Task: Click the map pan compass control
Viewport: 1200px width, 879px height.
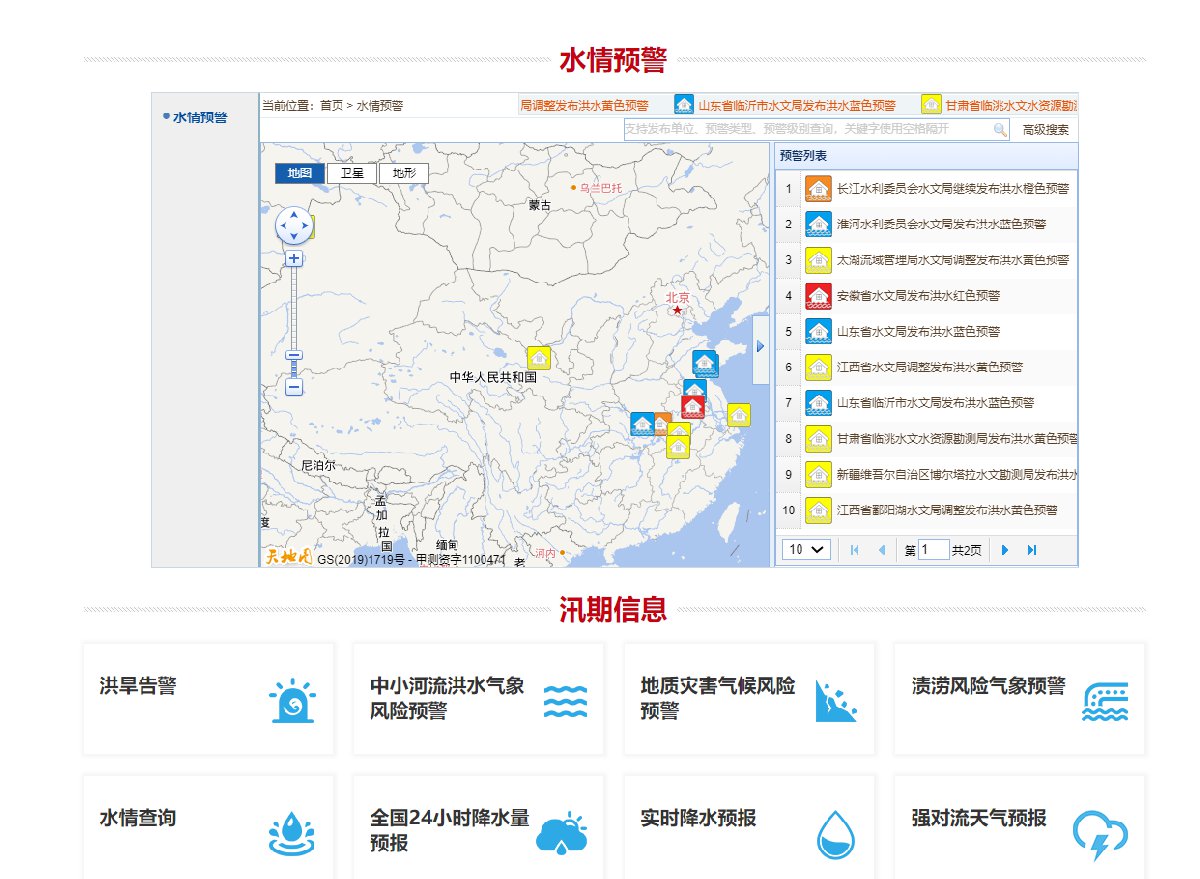Action: point(294,226)
